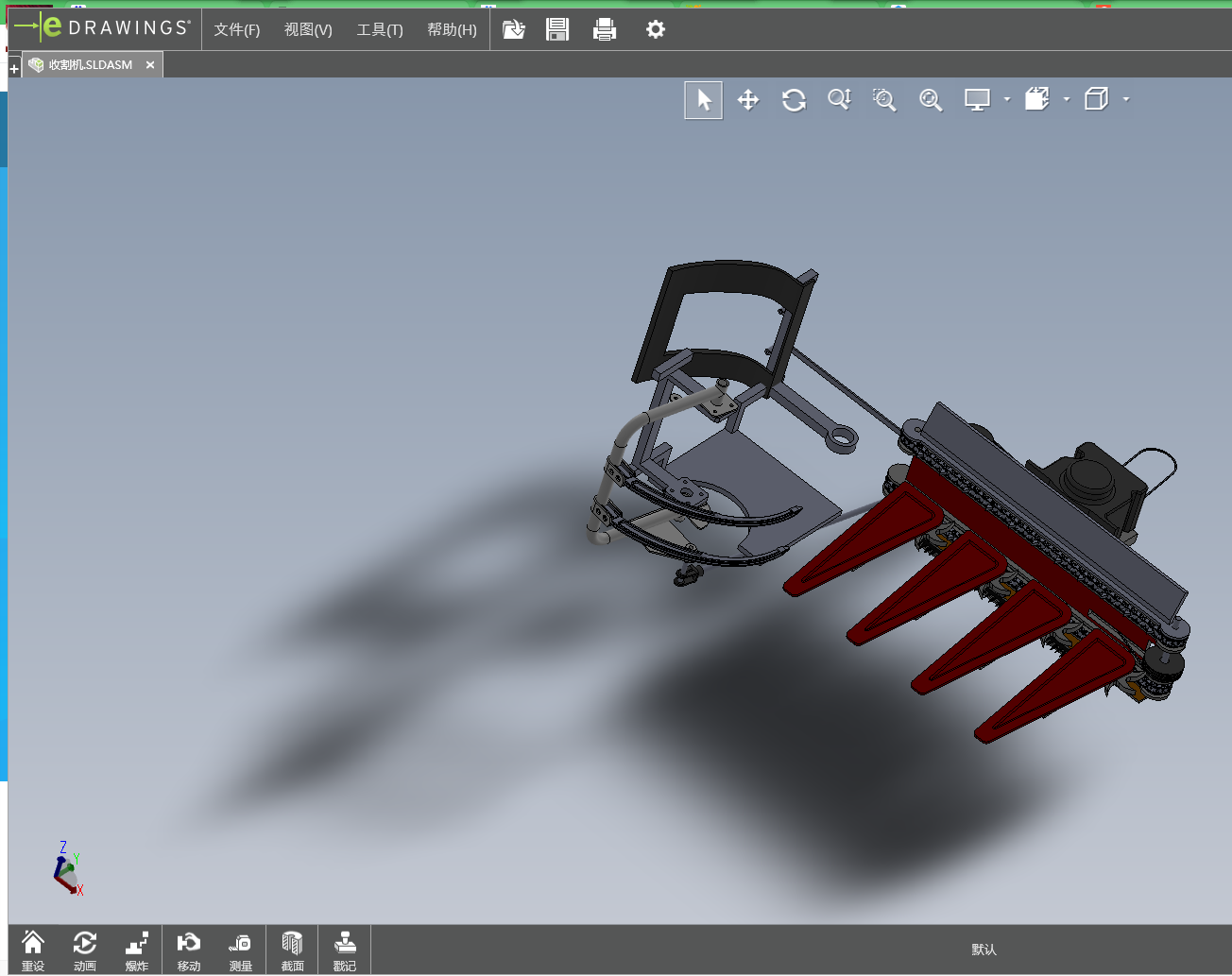Print the drawing with printer icon
Viewport: 1232px width, 976px height.
(x=605, y=30)
